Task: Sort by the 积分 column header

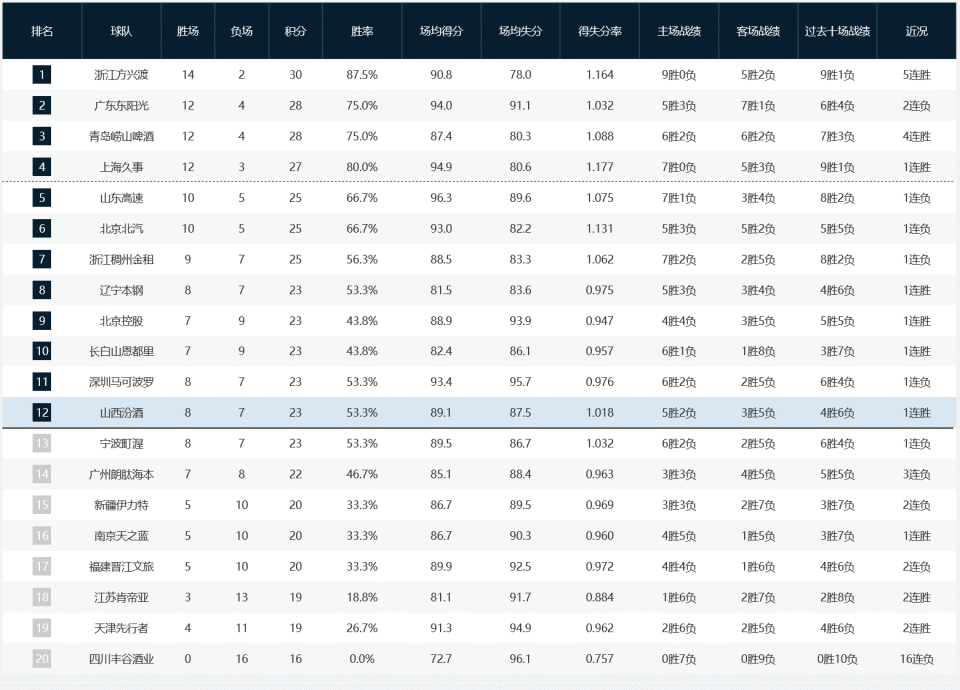Action: click(x=295, y=31)
